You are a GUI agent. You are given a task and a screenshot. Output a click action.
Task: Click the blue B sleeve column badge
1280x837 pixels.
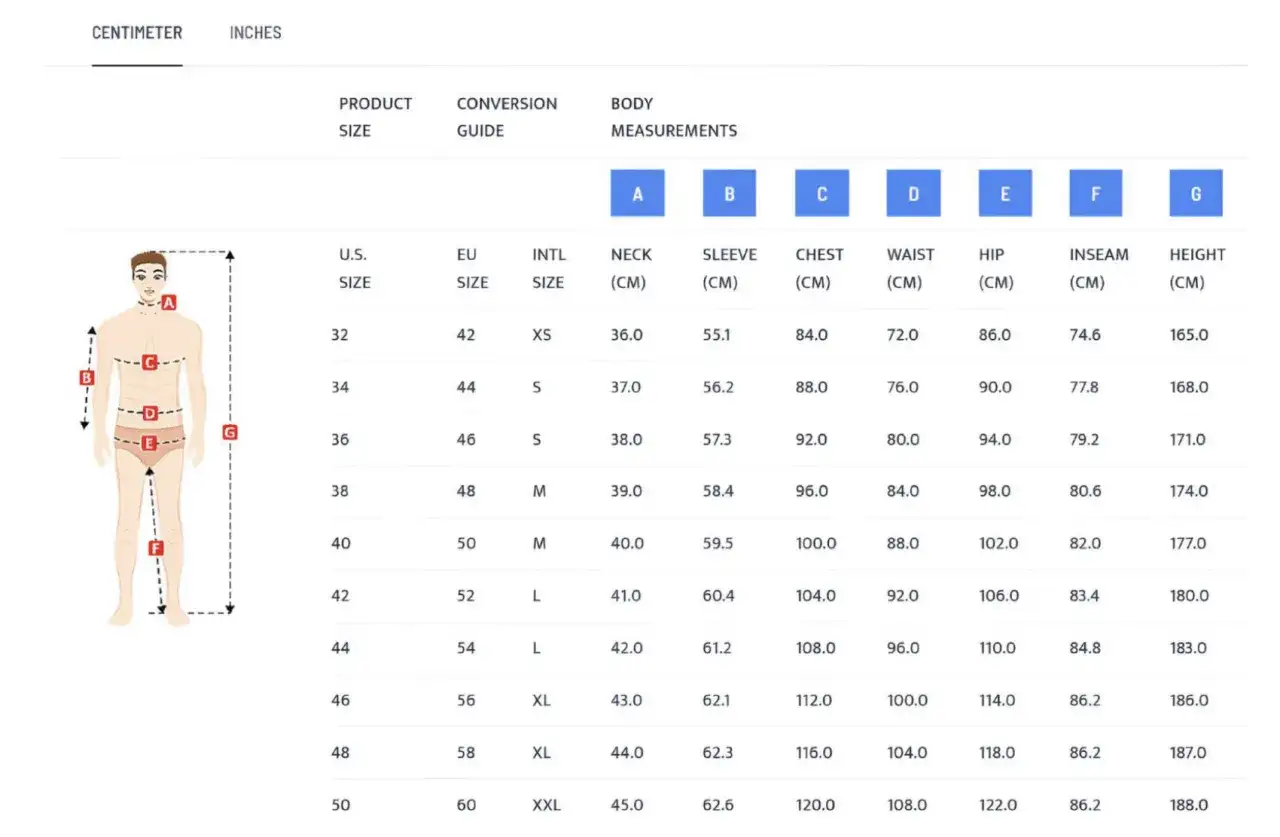pyautogui.click(x=729, y=193)
